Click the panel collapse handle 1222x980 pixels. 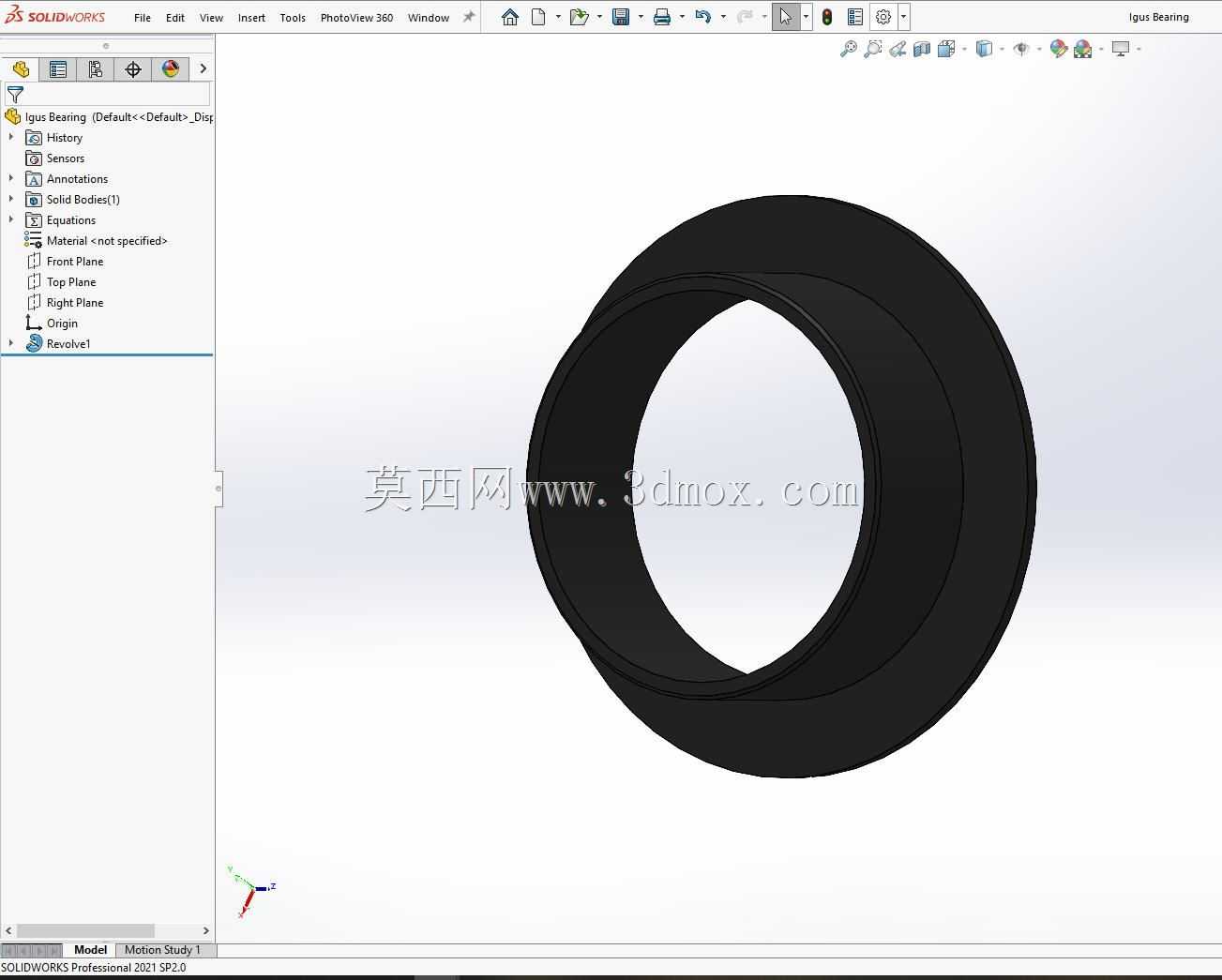point(219,489)
